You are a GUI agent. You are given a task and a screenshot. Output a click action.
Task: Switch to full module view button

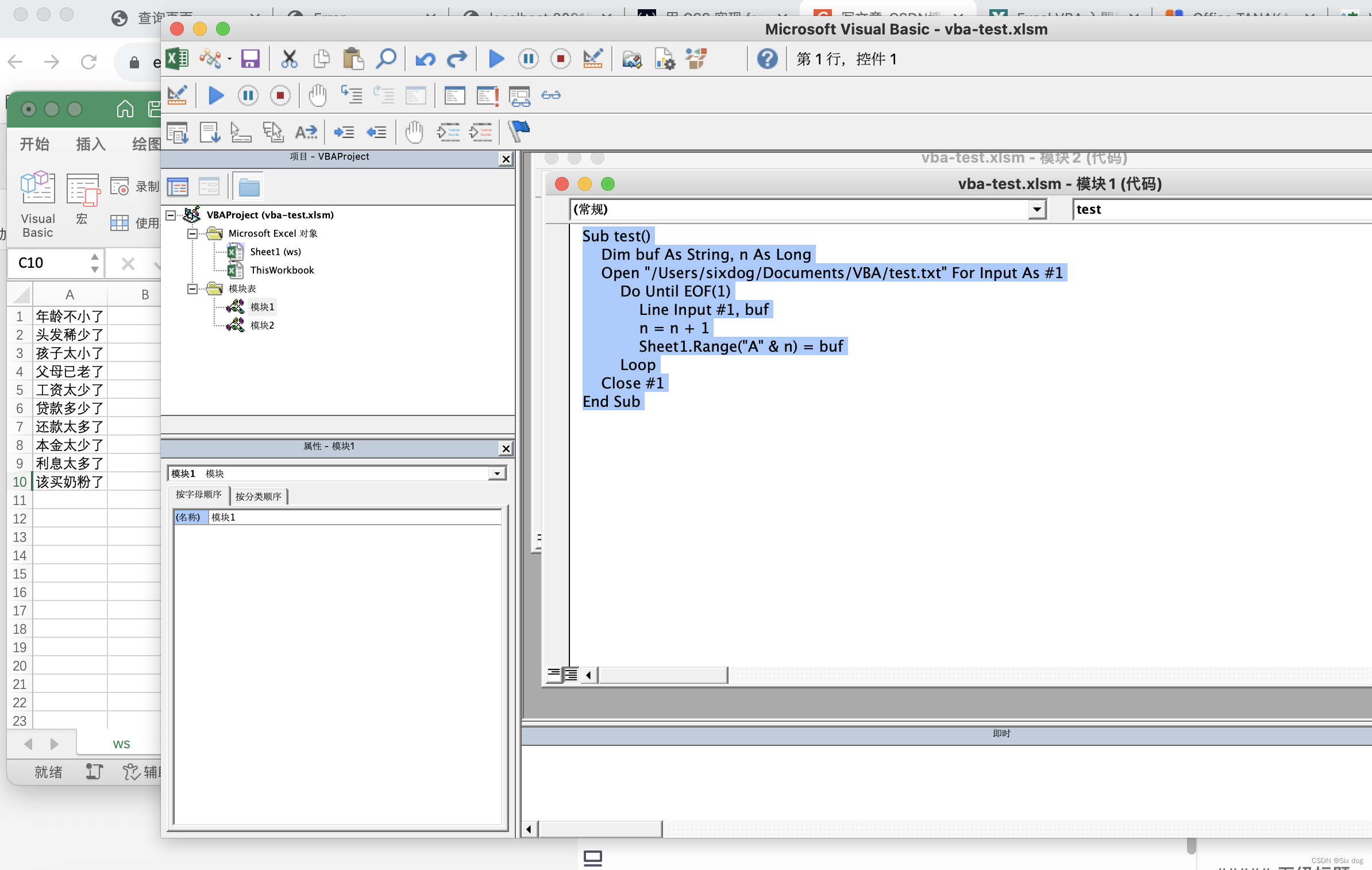(571, 674)
